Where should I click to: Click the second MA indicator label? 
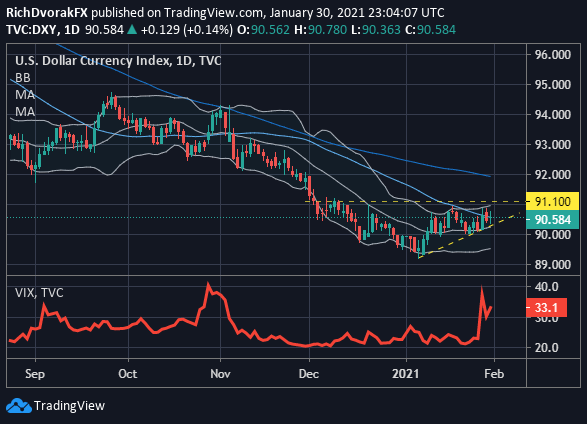click(x=25, y=112)
